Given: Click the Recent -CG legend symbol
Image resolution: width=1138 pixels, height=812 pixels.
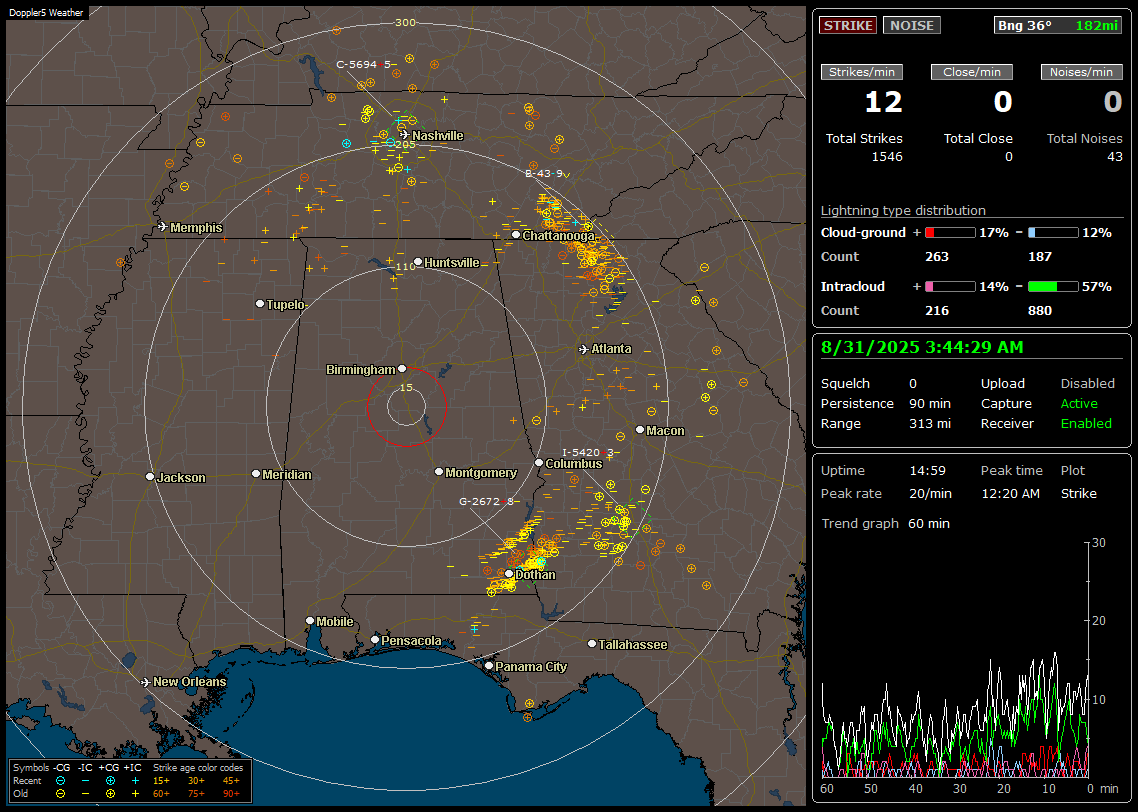Looking at the screenshot, I should point(60,781).
